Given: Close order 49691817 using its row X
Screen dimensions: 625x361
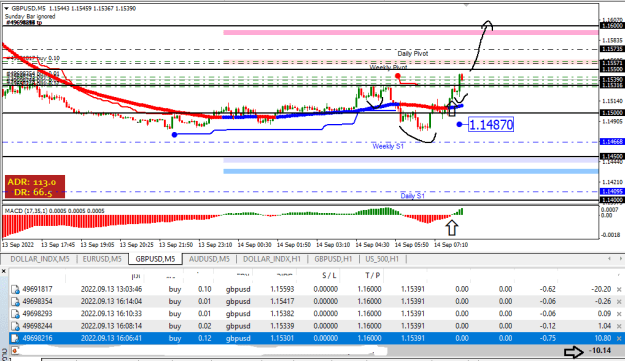Looking at the screenshot, I should (619, 290).
